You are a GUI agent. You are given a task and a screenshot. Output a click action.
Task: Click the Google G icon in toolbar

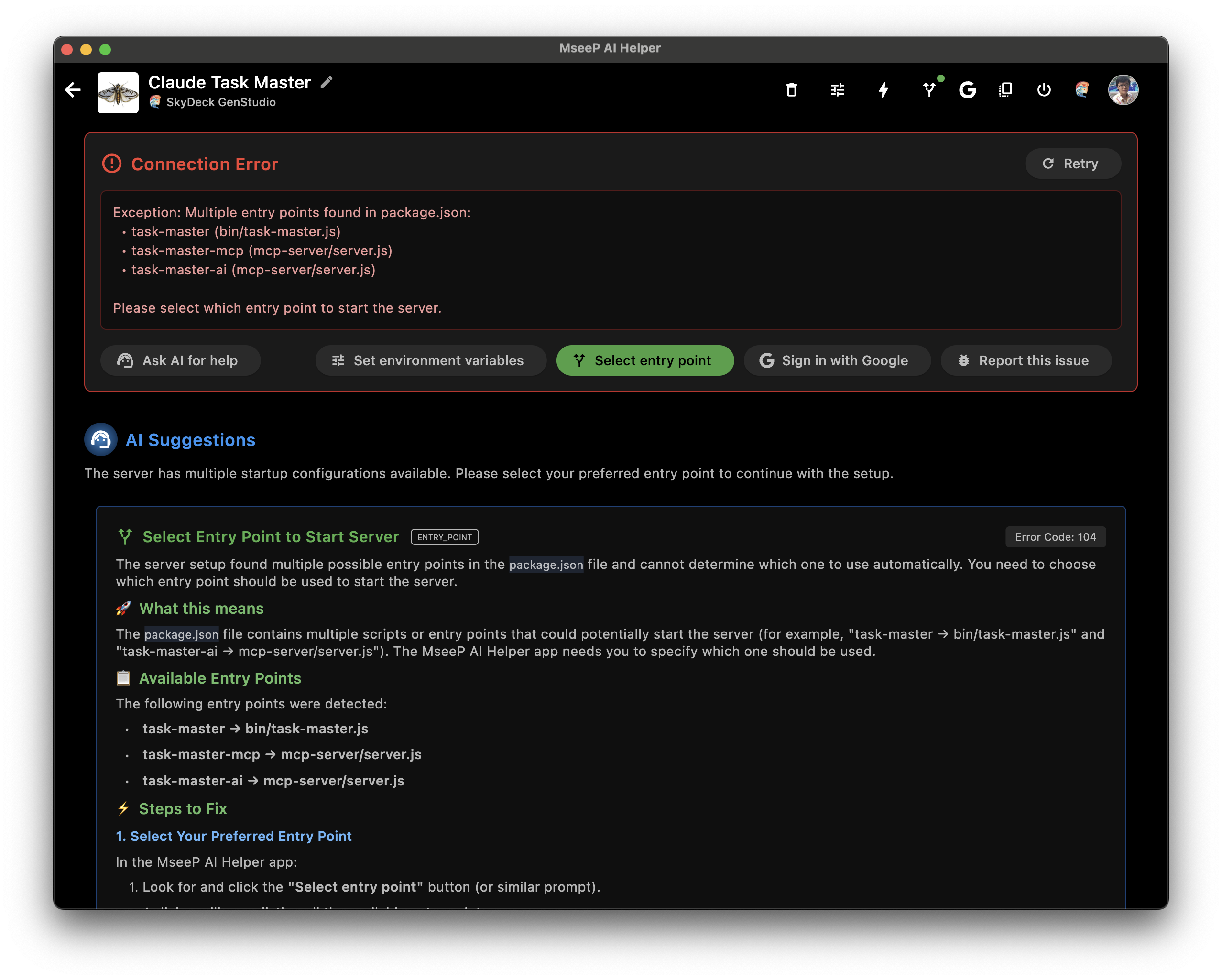point(968,90)
